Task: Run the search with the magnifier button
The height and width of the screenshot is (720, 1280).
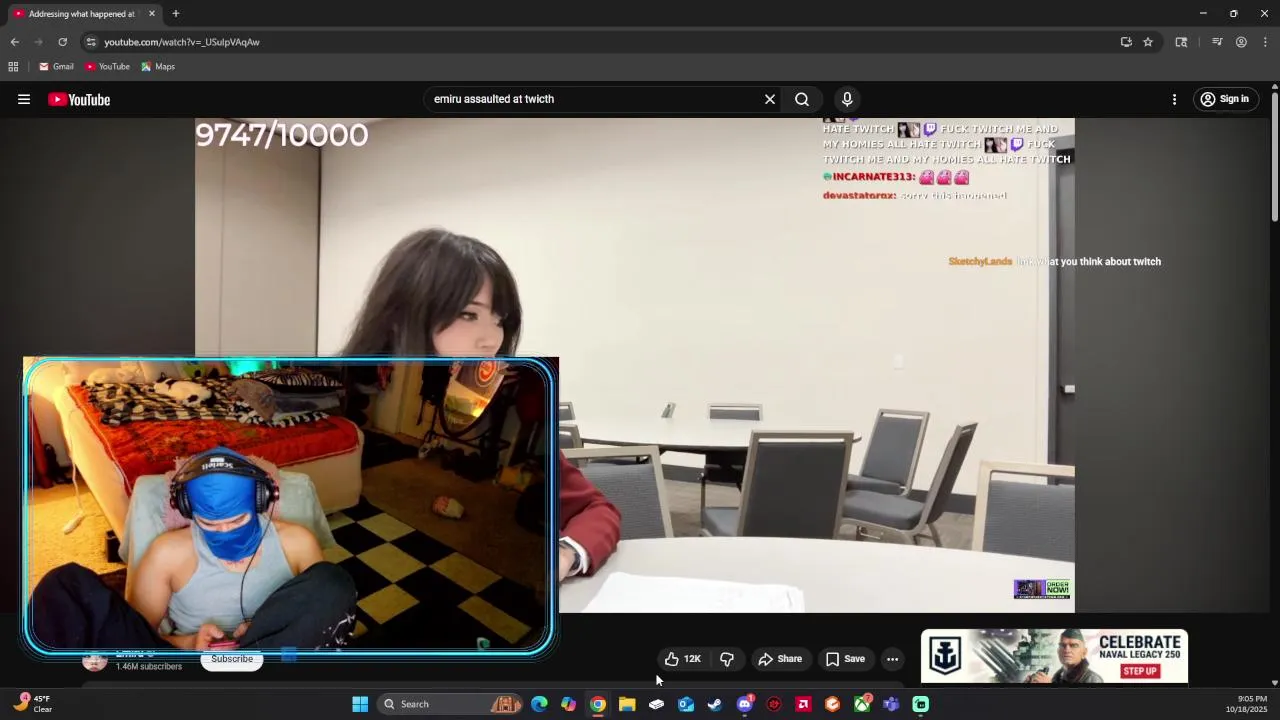Action: coord(802,99)
